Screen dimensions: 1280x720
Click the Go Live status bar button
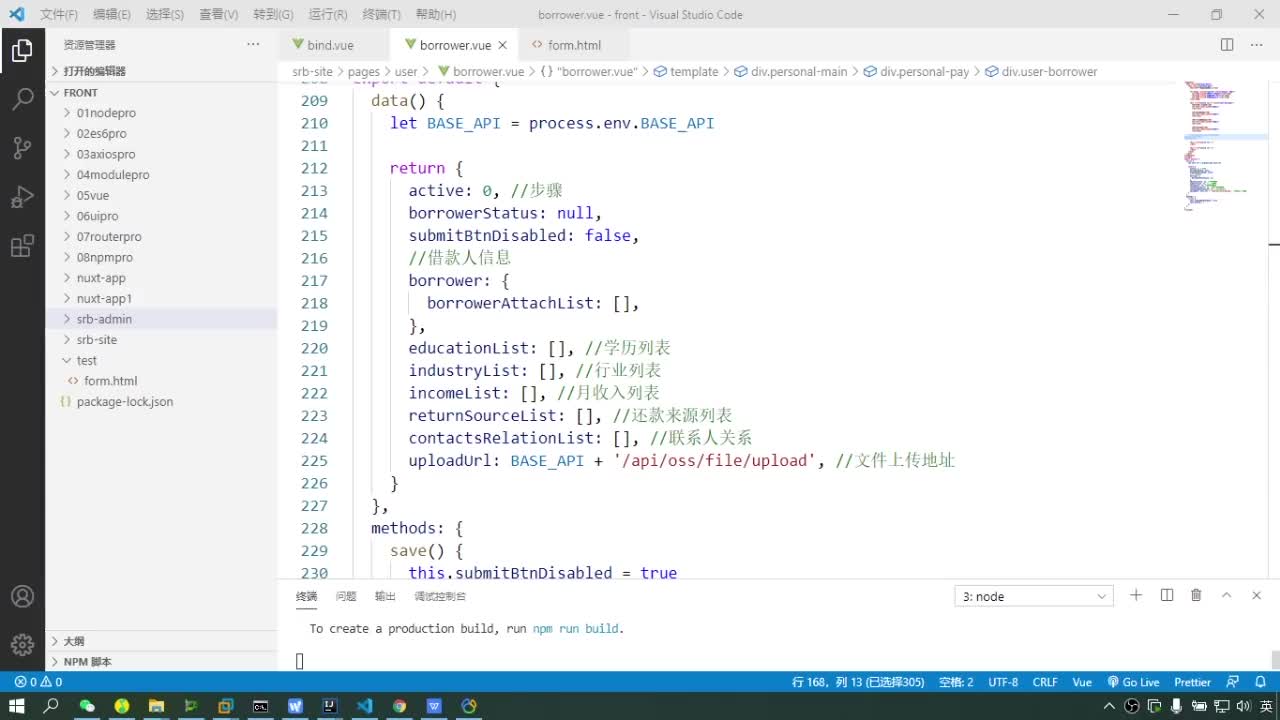click(x=1133, y=682)
